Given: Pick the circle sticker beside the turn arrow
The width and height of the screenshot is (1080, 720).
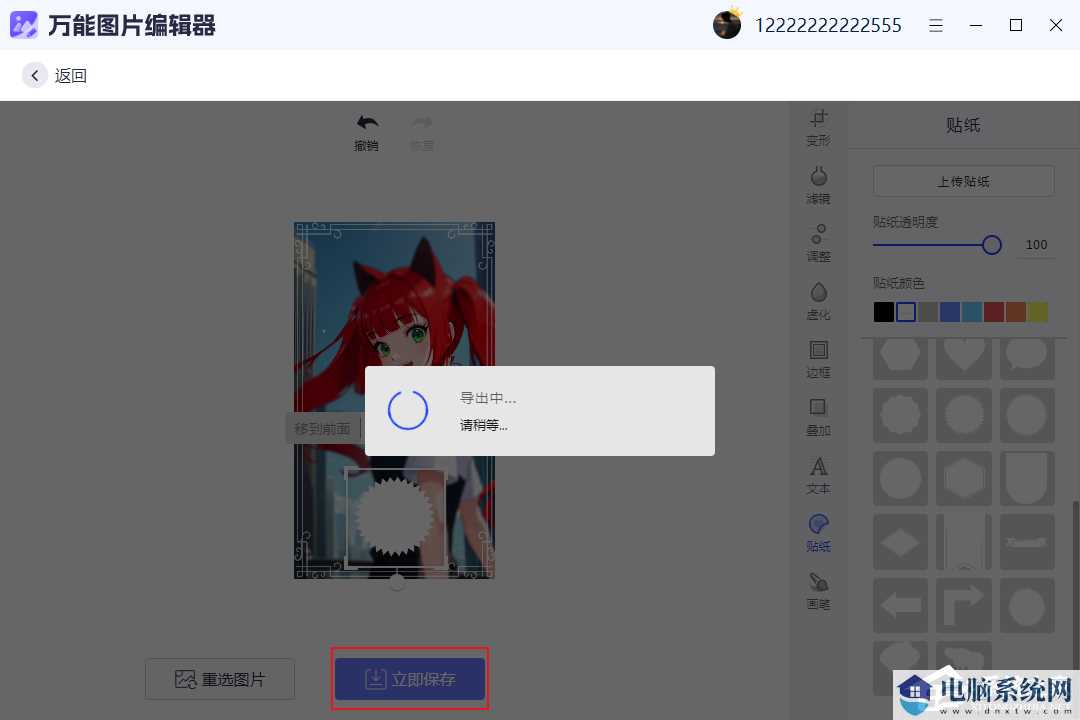Looking at the screenshot, I should point(1027,605).
